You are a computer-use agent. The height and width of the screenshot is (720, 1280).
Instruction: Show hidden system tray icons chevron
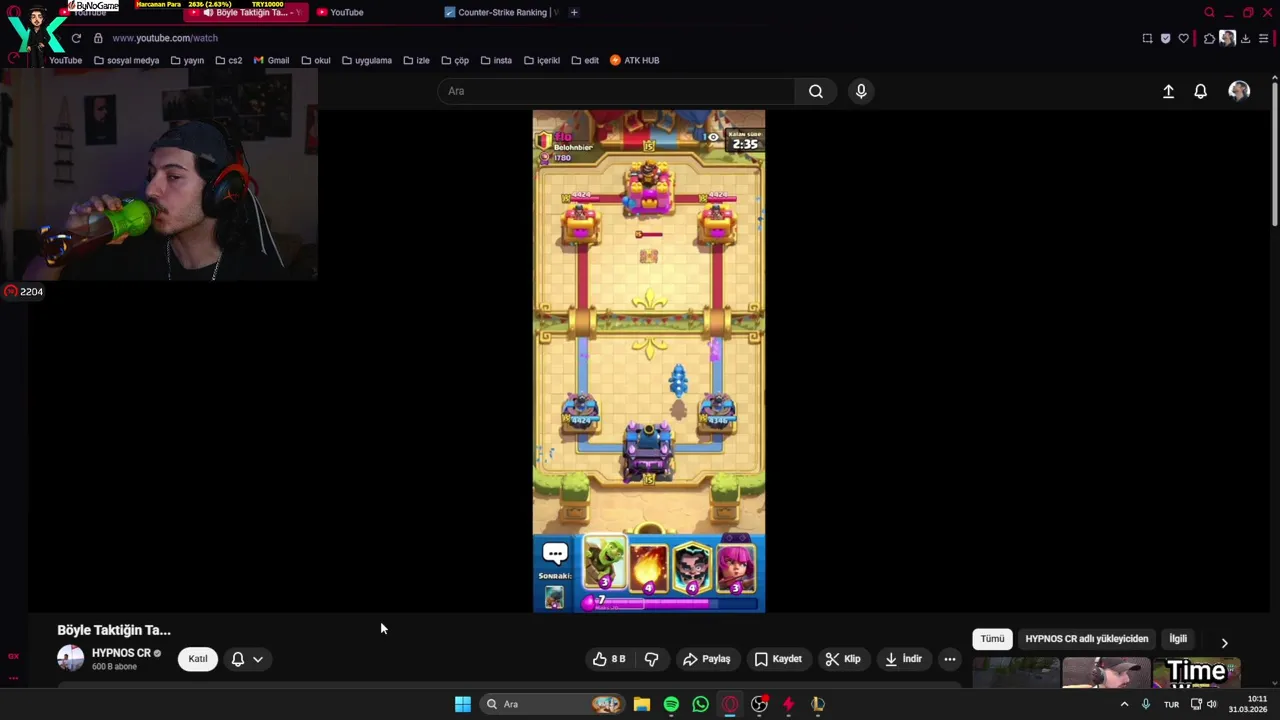coord(1124,704)
